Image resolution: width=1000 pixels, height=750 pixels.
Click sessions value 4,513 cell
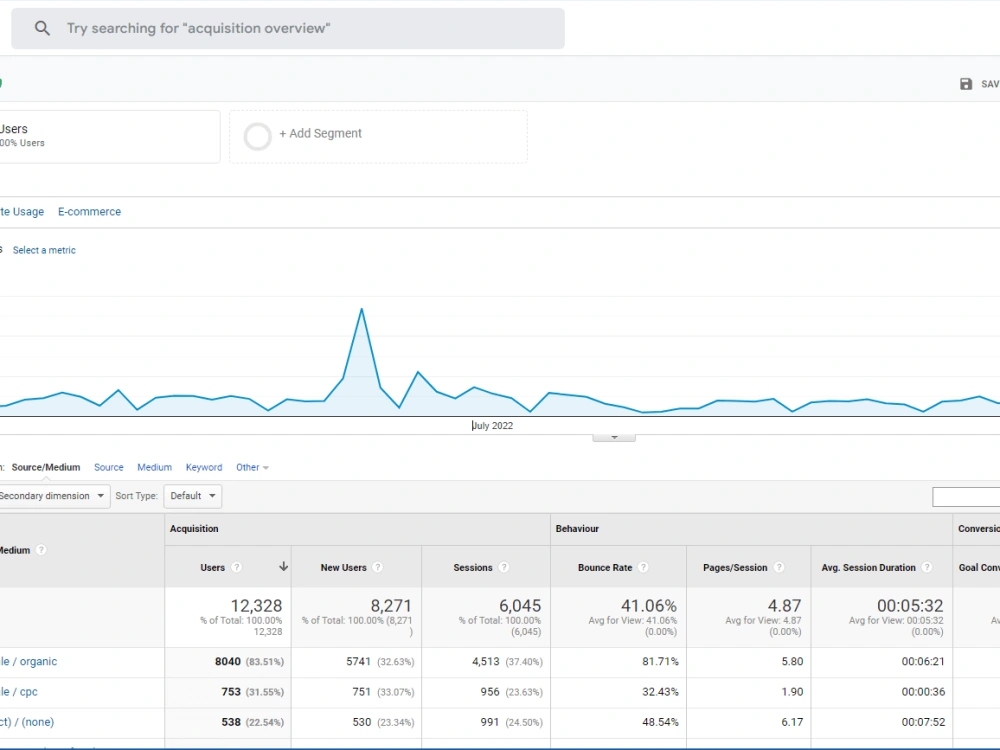coord(486,661)
